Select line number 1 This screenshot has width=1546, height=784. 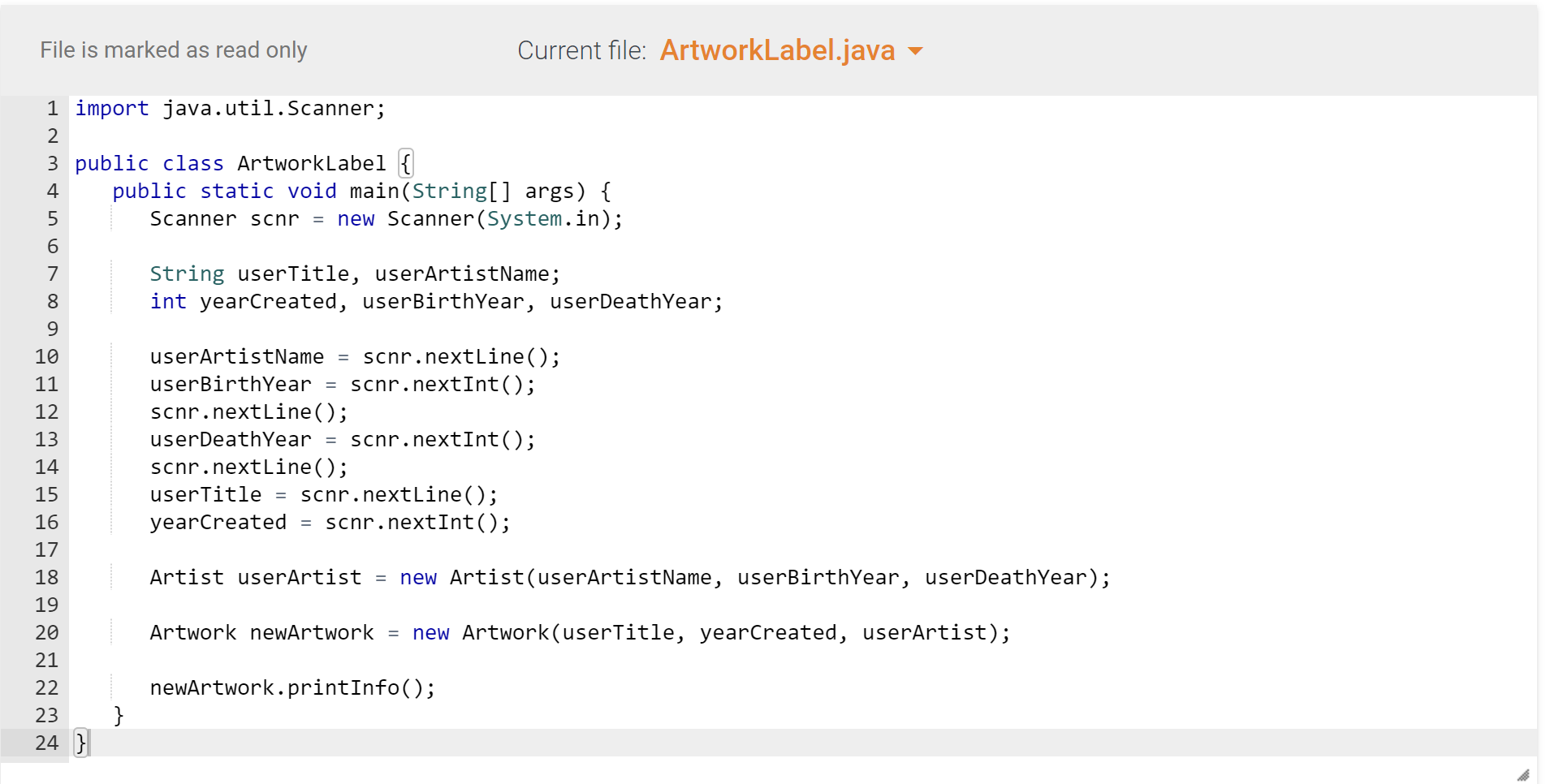tap(52, 108)
